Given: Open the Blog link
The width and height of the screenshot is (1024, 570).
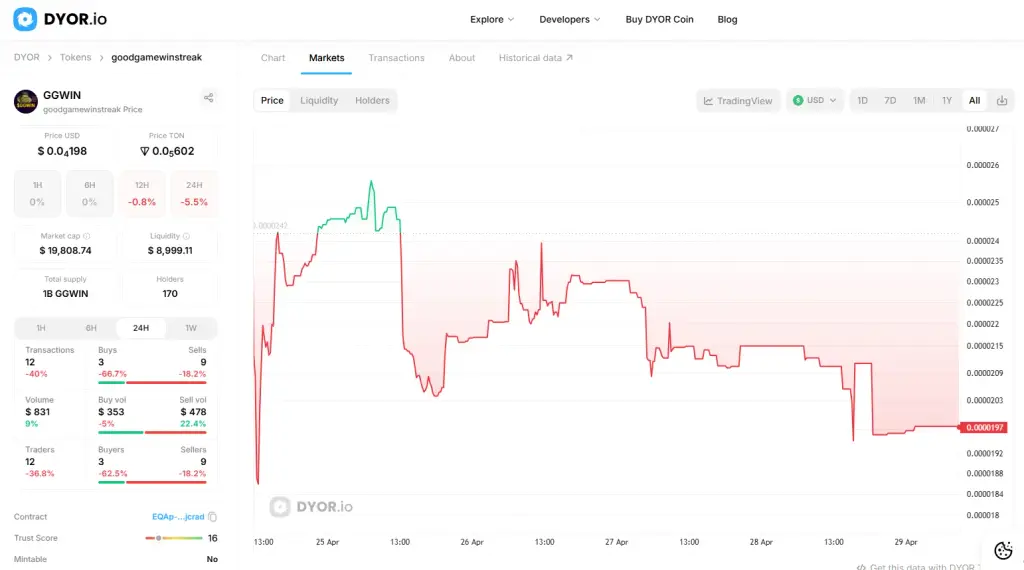Looking at the screenshot, I should pos(727,20).
